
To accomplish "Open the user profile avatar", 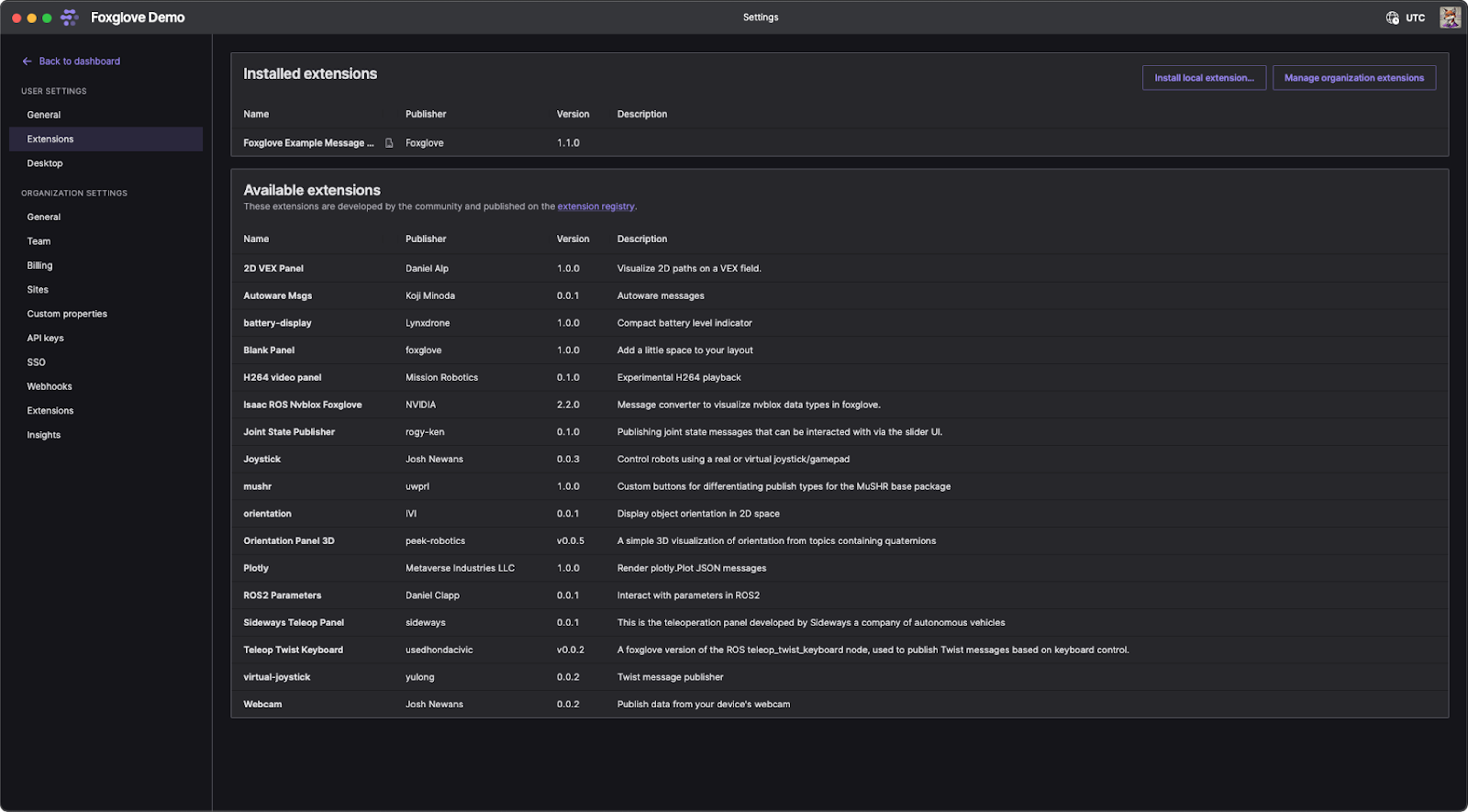I will (1450, 17).
